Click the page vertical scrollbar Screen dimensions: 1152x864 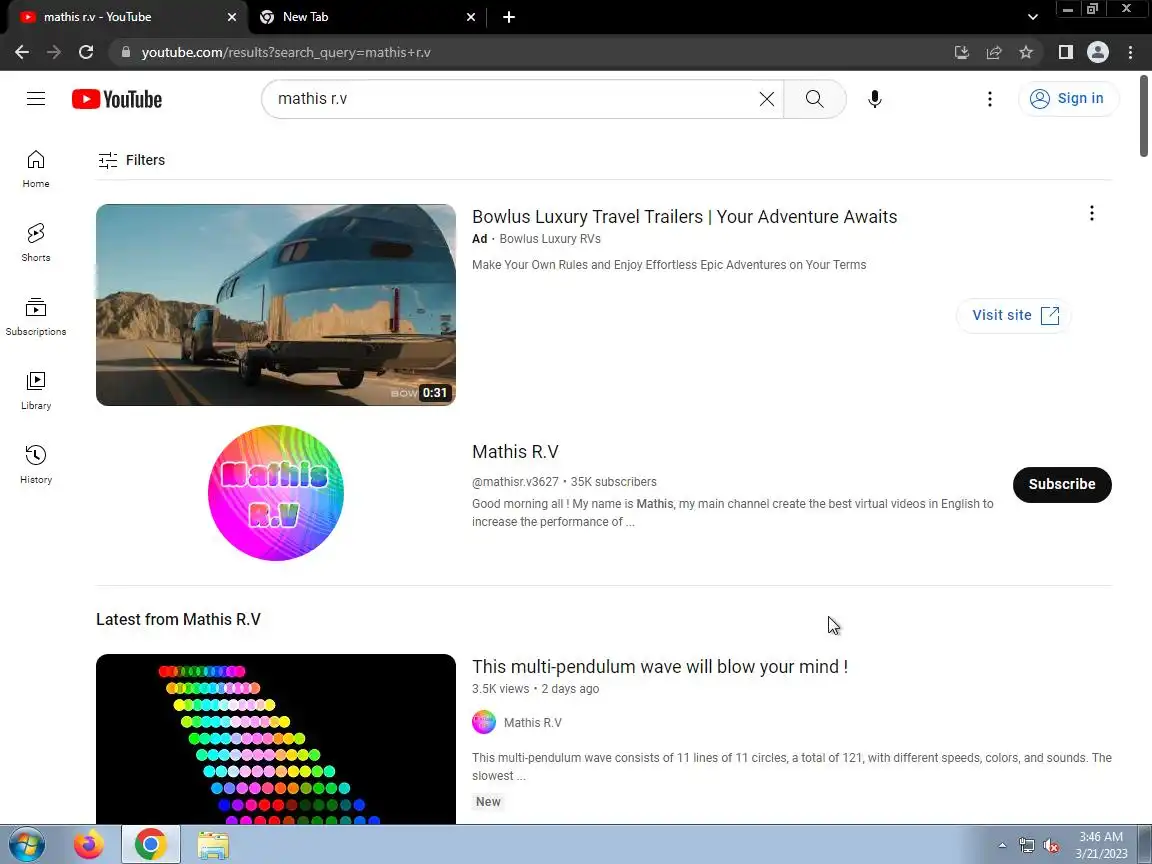coord(1144,116)
